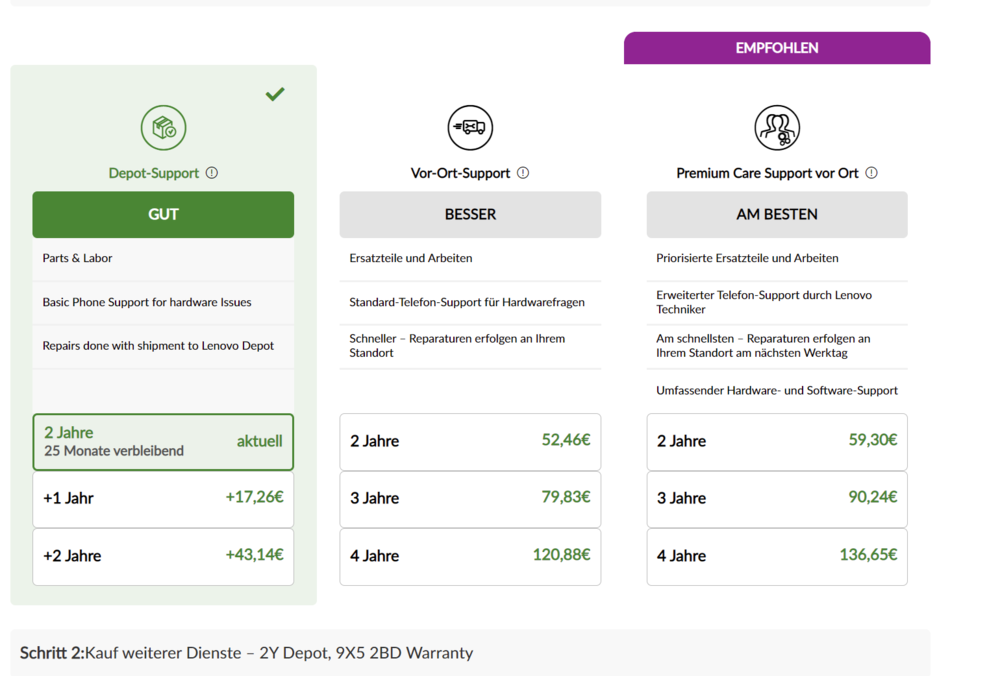This screenshot has width=1000, height=676.
Task: Select the BESSER tier button
Action: point(470,214)
